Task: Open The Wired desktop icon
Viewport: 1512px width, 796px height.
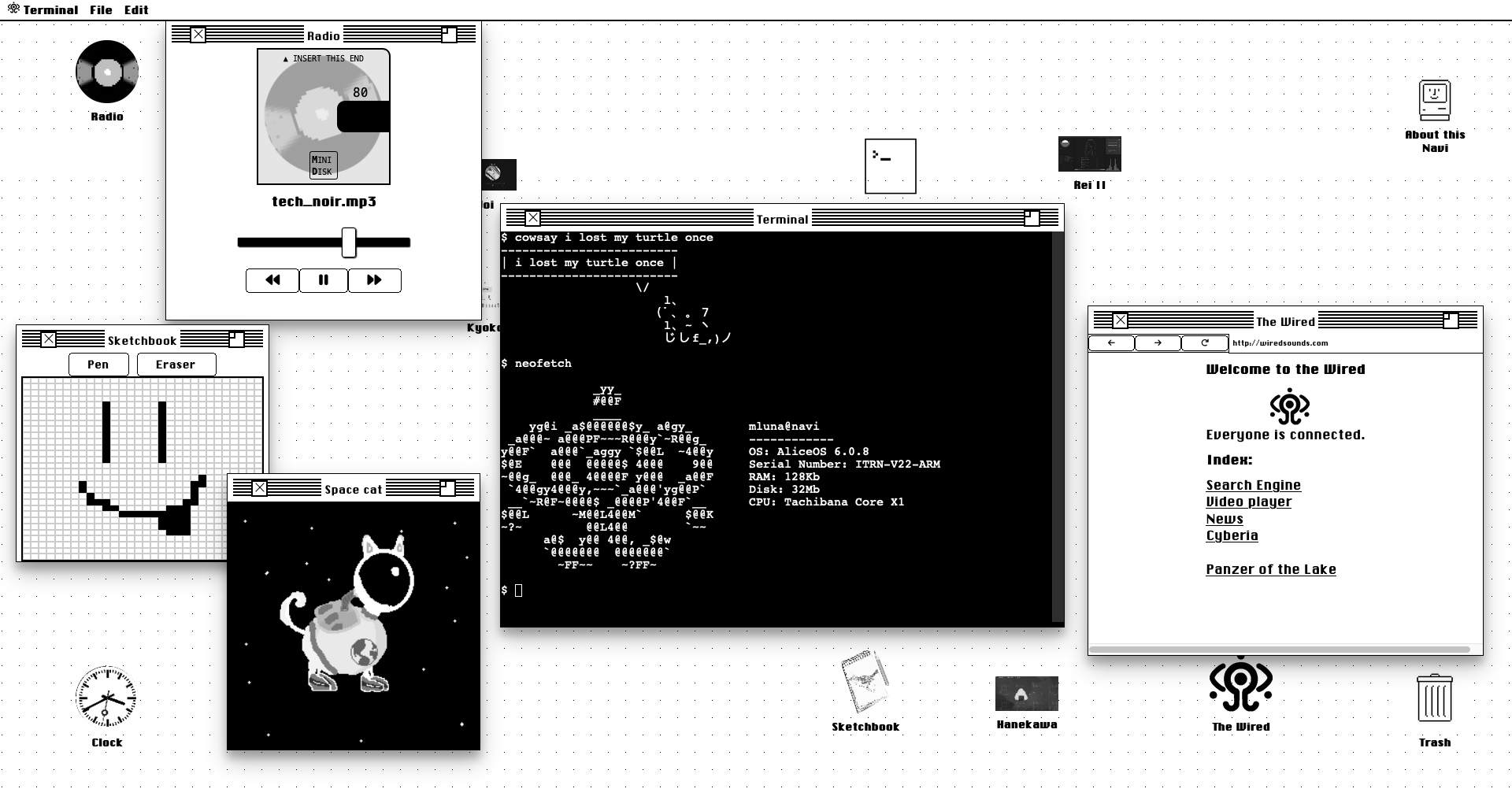Action: (1241, 684)
